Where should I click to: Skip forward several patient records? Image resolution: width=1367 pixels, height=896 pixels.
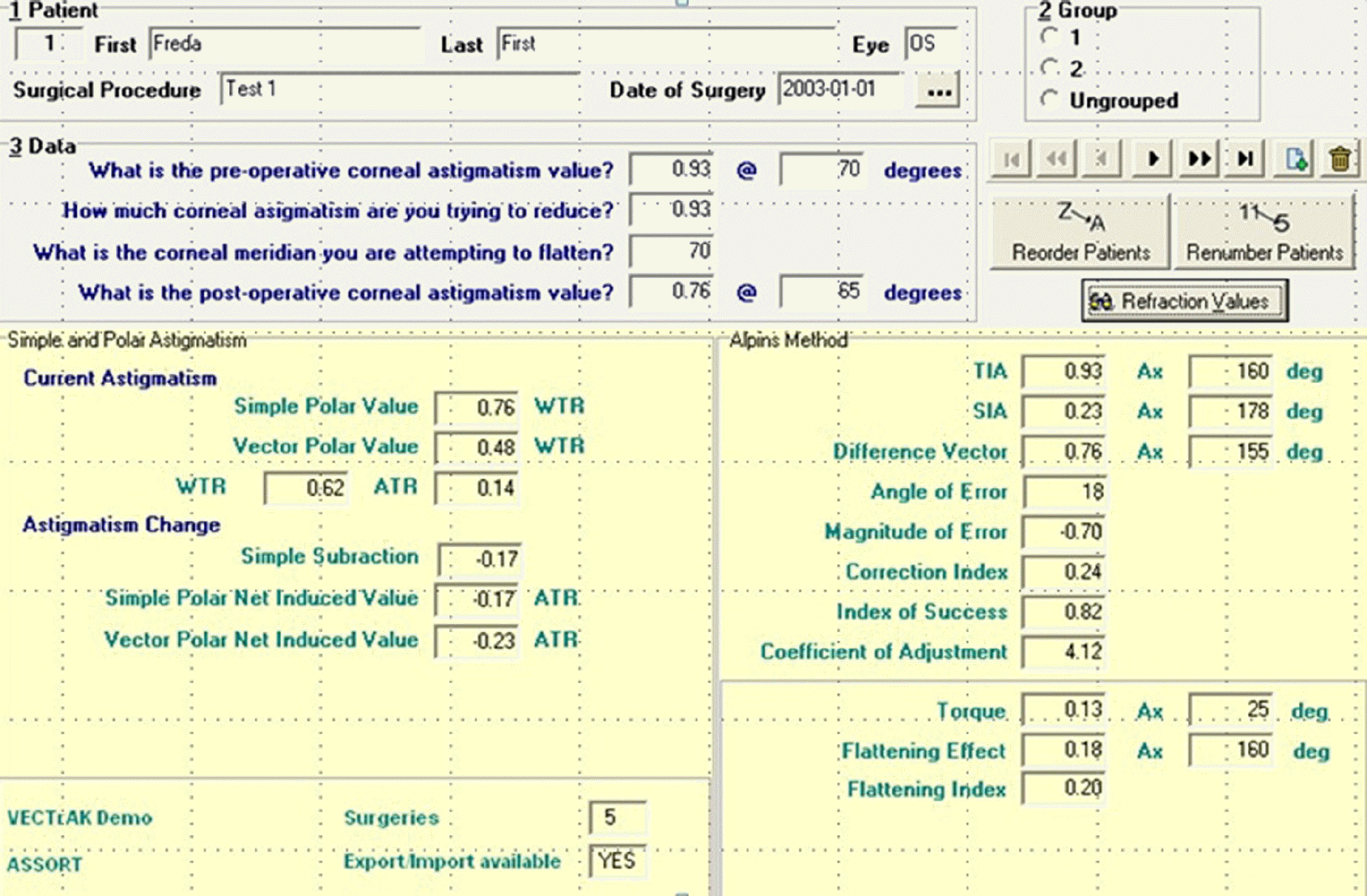coord(1198,158)
